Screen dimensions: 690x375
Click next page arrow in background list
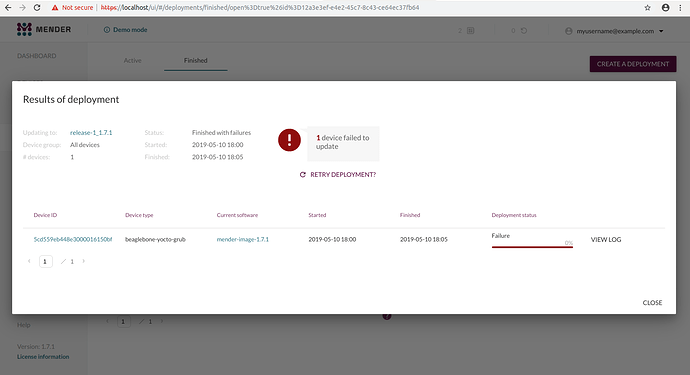click(161, 321)
